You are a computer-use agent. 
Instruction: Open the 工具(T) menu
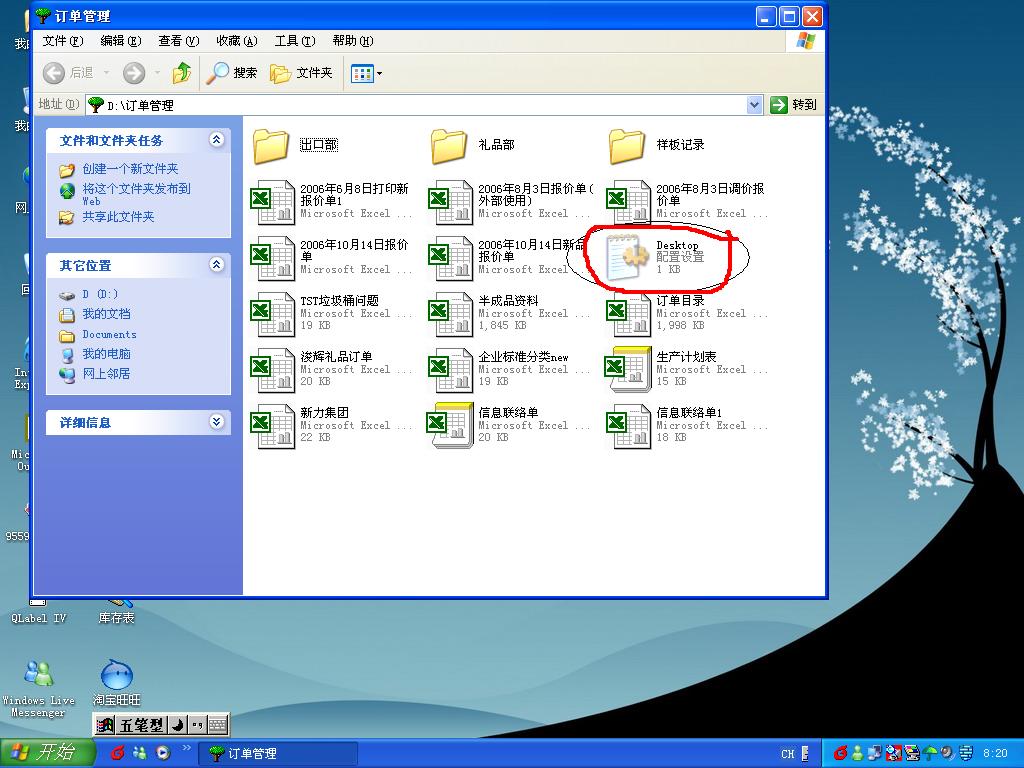pyautogui.click(x=295, y=40)
